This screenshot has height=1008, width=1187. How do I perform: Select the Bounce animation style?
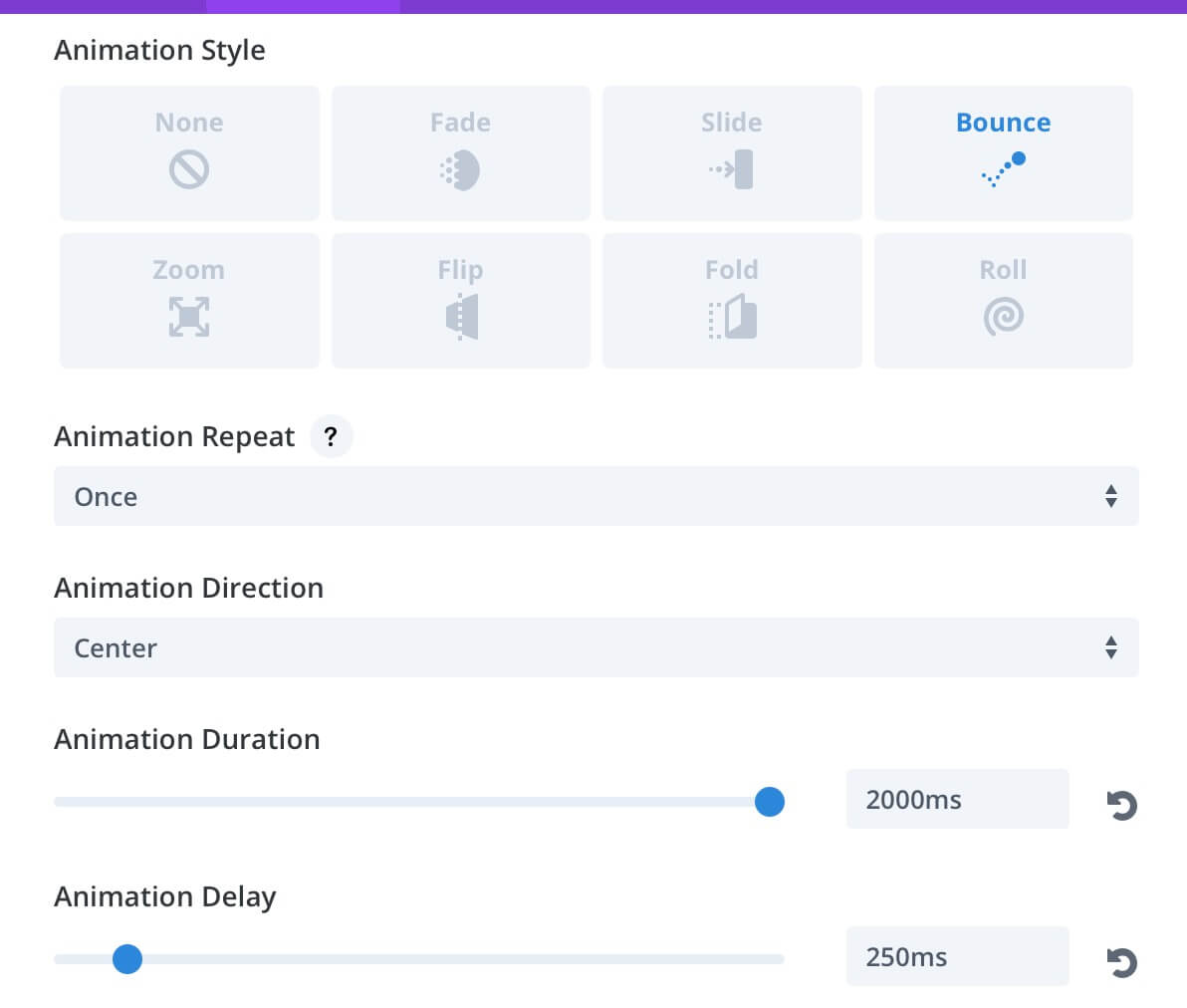coord(1003,153)
